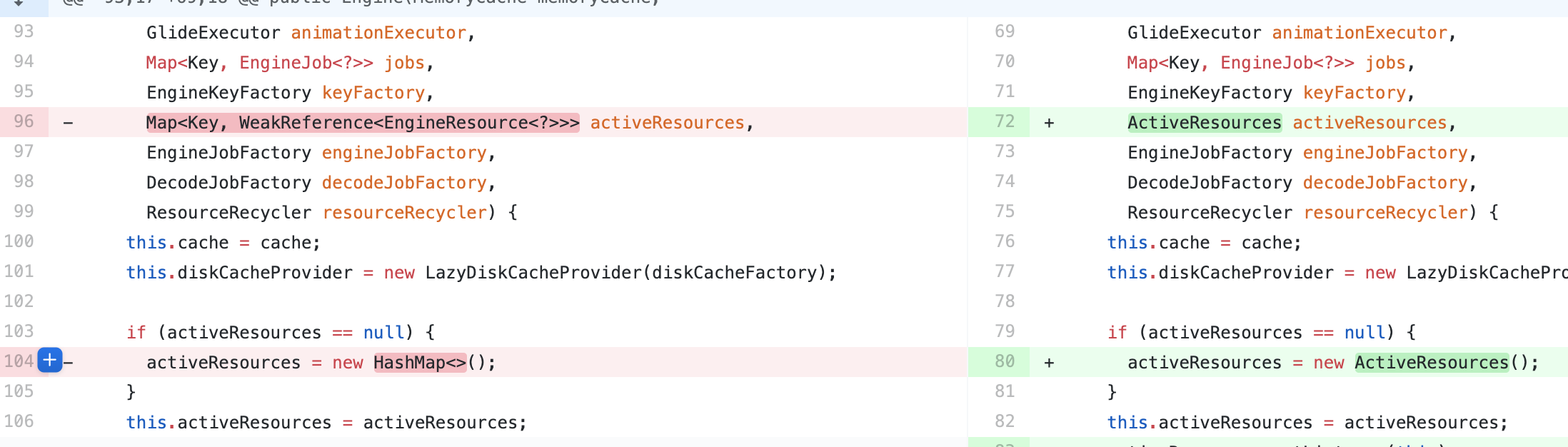This screenshot has width=1568, height=447.
Task: Select right line number 72
Action: (x=1004, y=121)
